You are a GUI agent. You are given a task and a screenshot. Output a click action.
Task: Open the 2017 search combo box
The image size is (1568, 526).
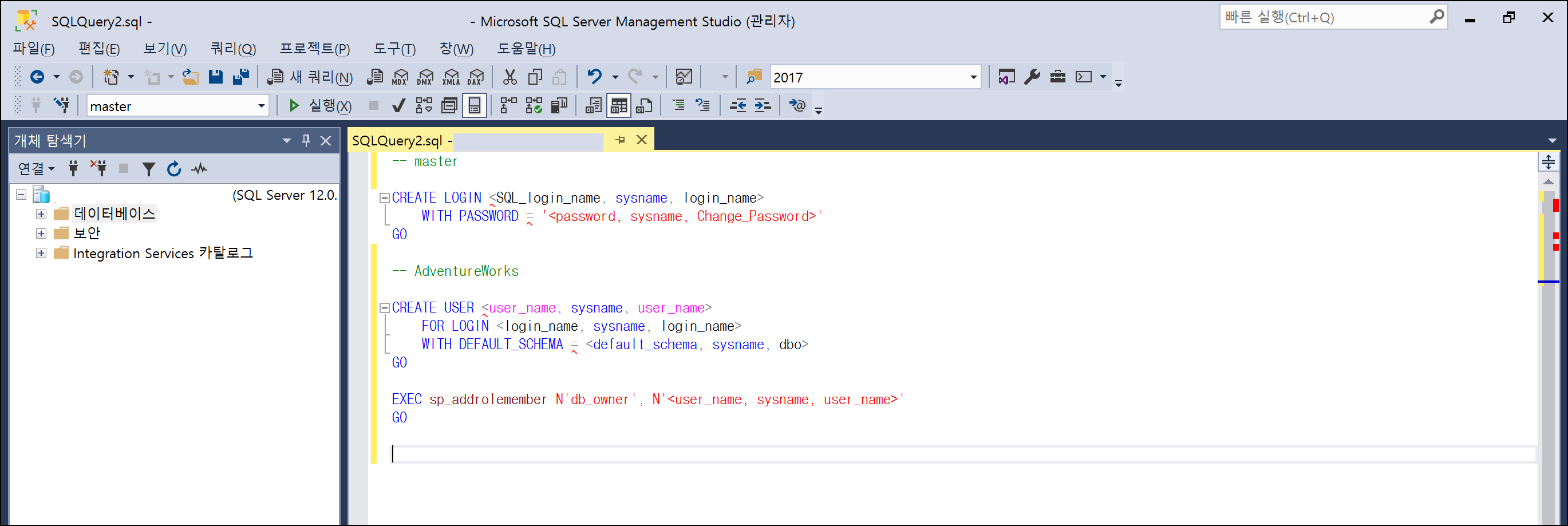[x=875, y=77]
